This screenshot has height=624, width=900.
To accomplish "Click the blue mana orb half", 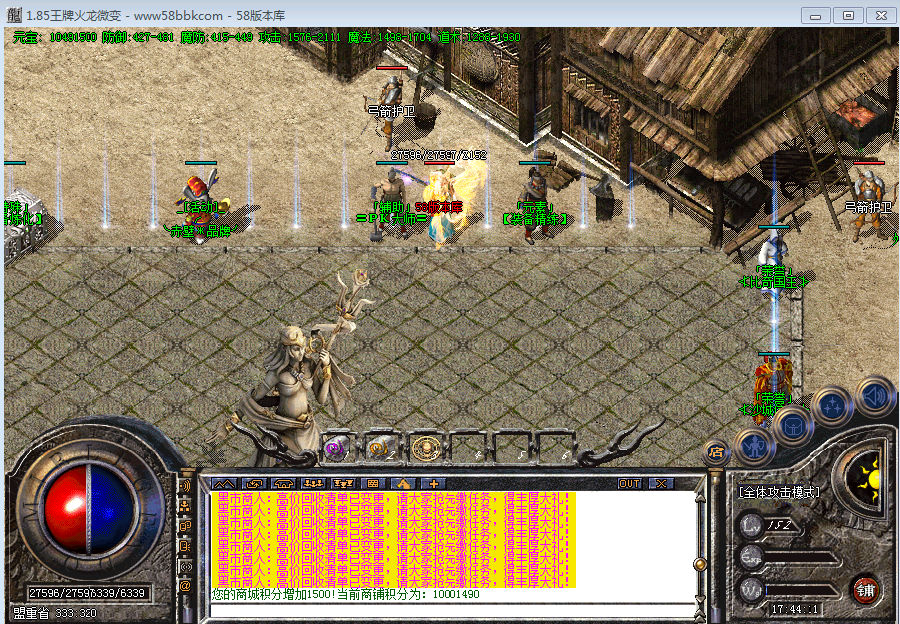I will pyautogui.click(x=112, y=509).
